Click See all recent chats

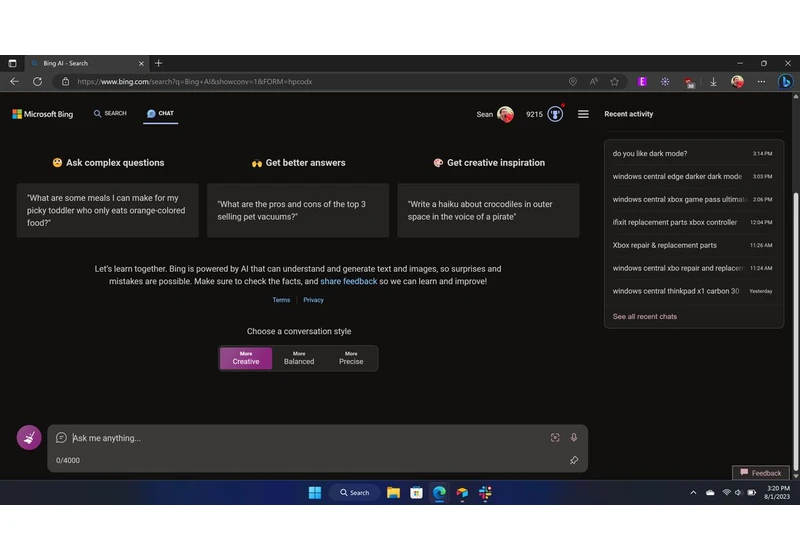pyautogui.click(x=645, y=316)
